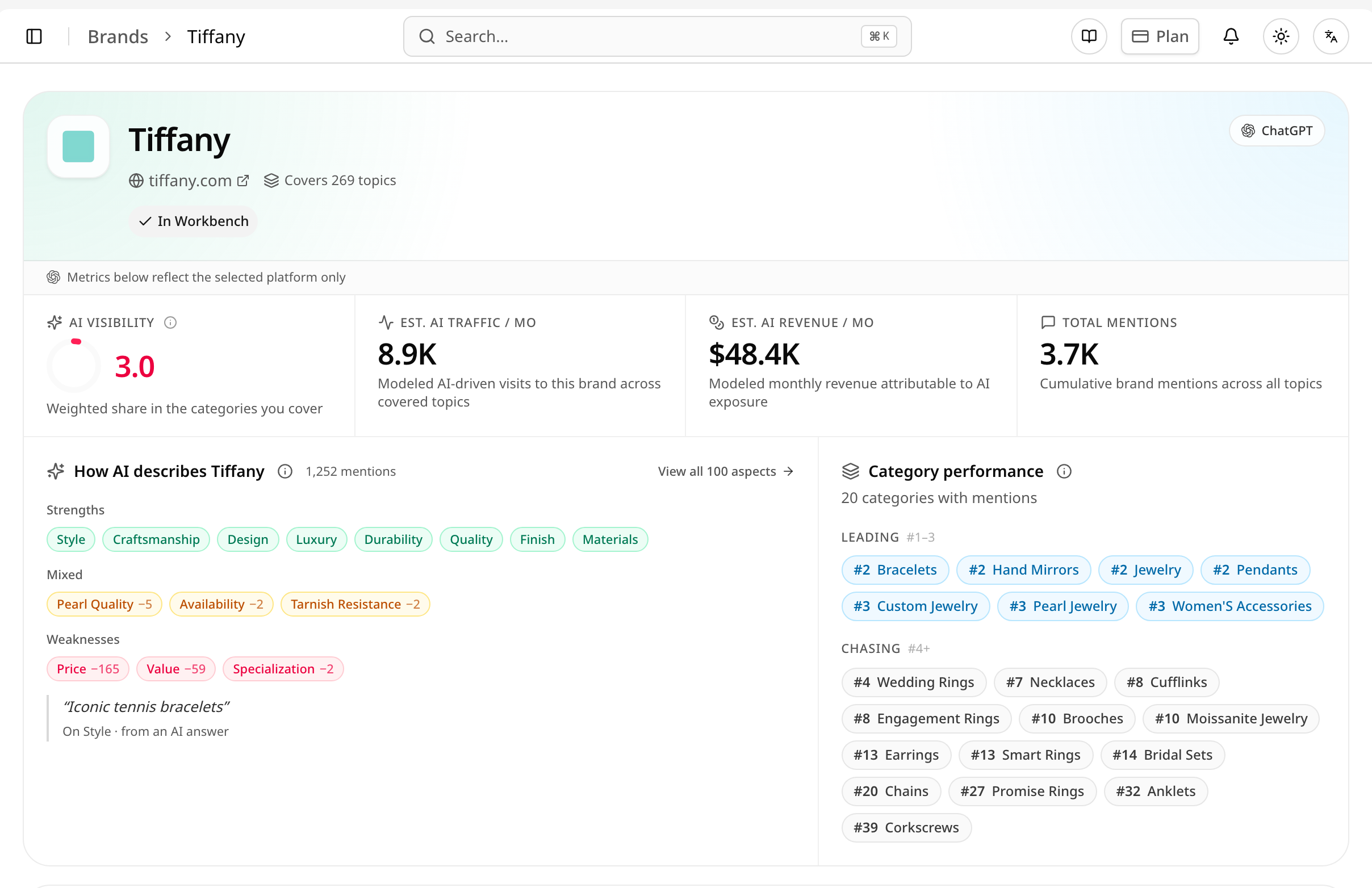Image resolution: width=1372 pixels, height=888 pixels.
Task: Click the globe icon before tiffany.com
Action: (136, 181)
